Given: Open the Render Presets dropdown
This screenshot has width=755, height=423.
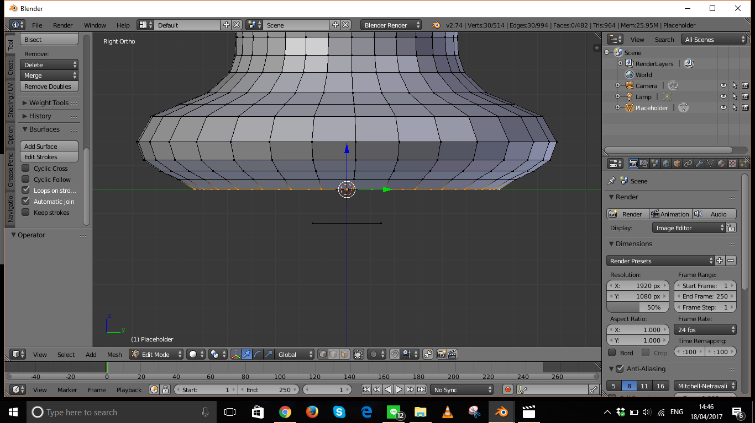Looking at the screenshot, I should [x=660, y=261].
